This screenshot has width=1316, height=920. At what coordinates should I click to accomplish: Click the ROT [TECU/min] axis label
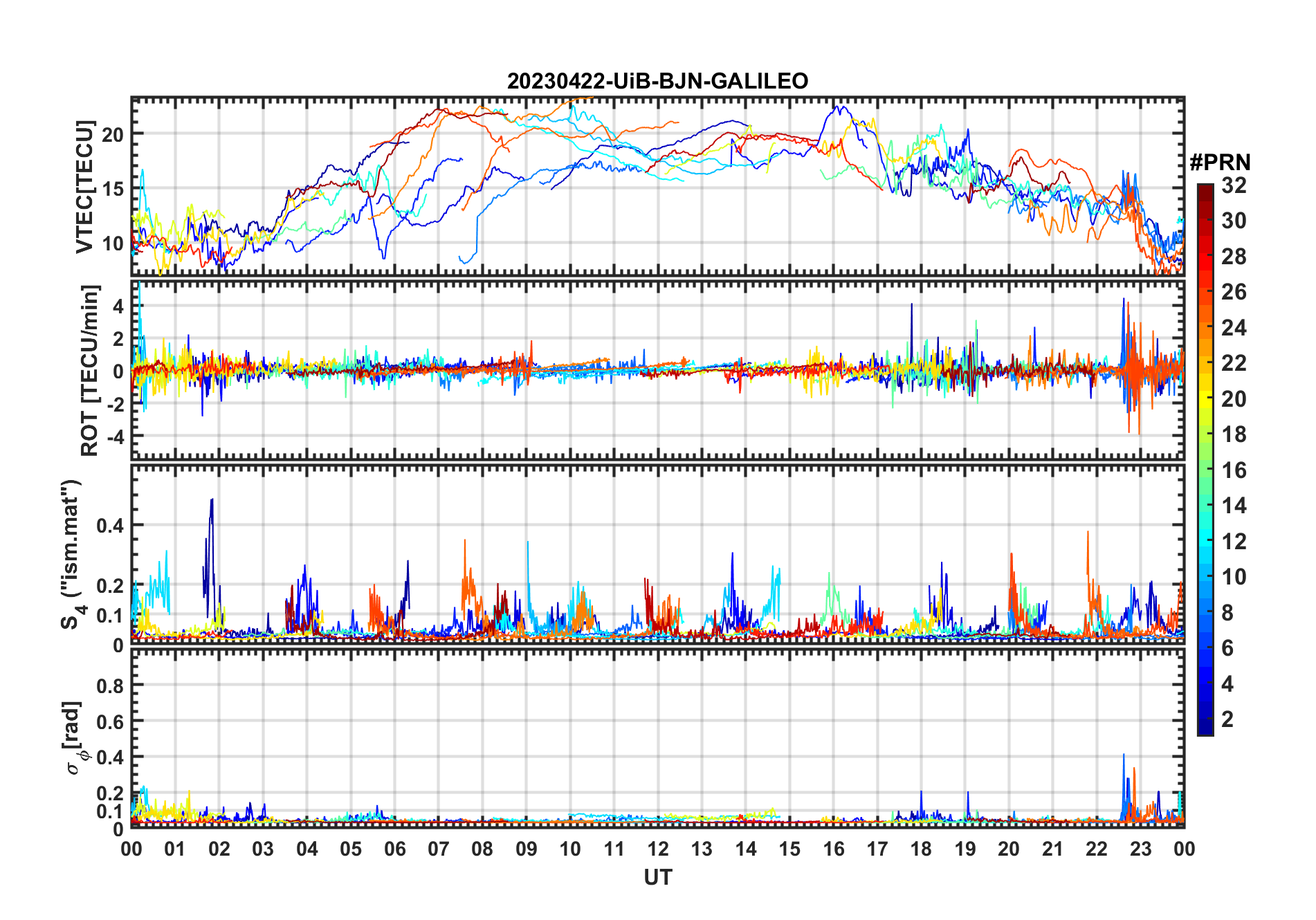(89, 370)
